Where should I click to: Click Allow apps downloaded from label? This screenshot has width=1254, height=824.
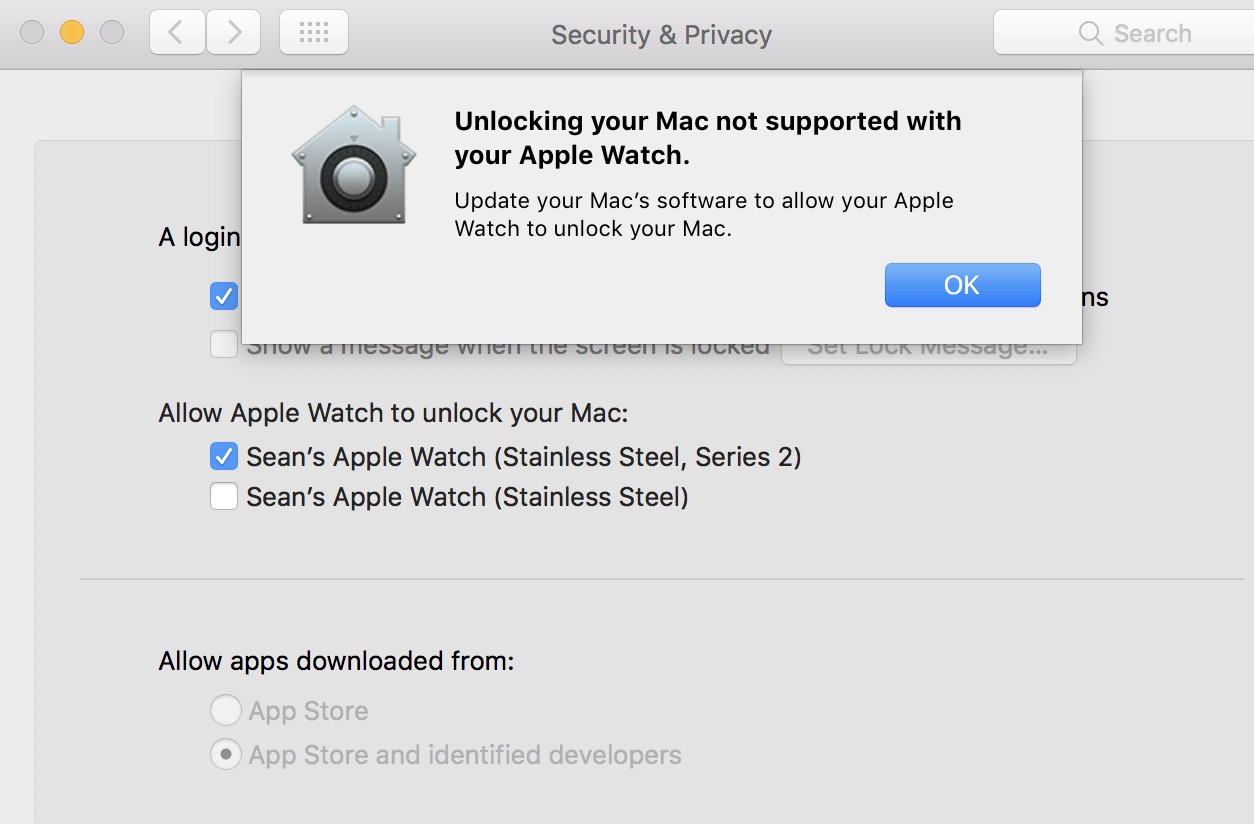pos(336,661)
